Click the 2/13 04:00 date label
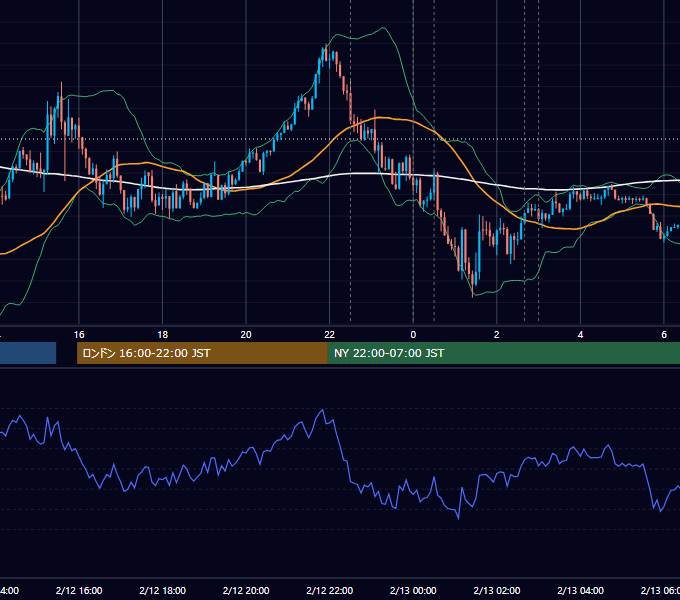Image resolution: width=680 pixels, height=600 pixels. point(580,590)
